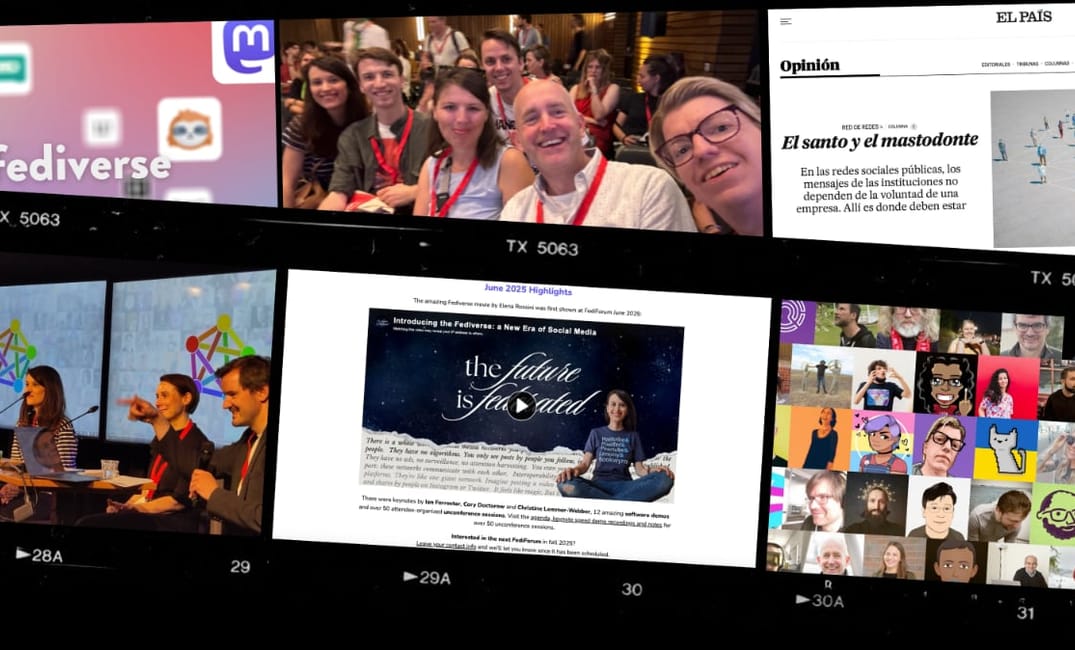Click the El País article photo of people
The image size is (1075, 650).
(1032, 169)
